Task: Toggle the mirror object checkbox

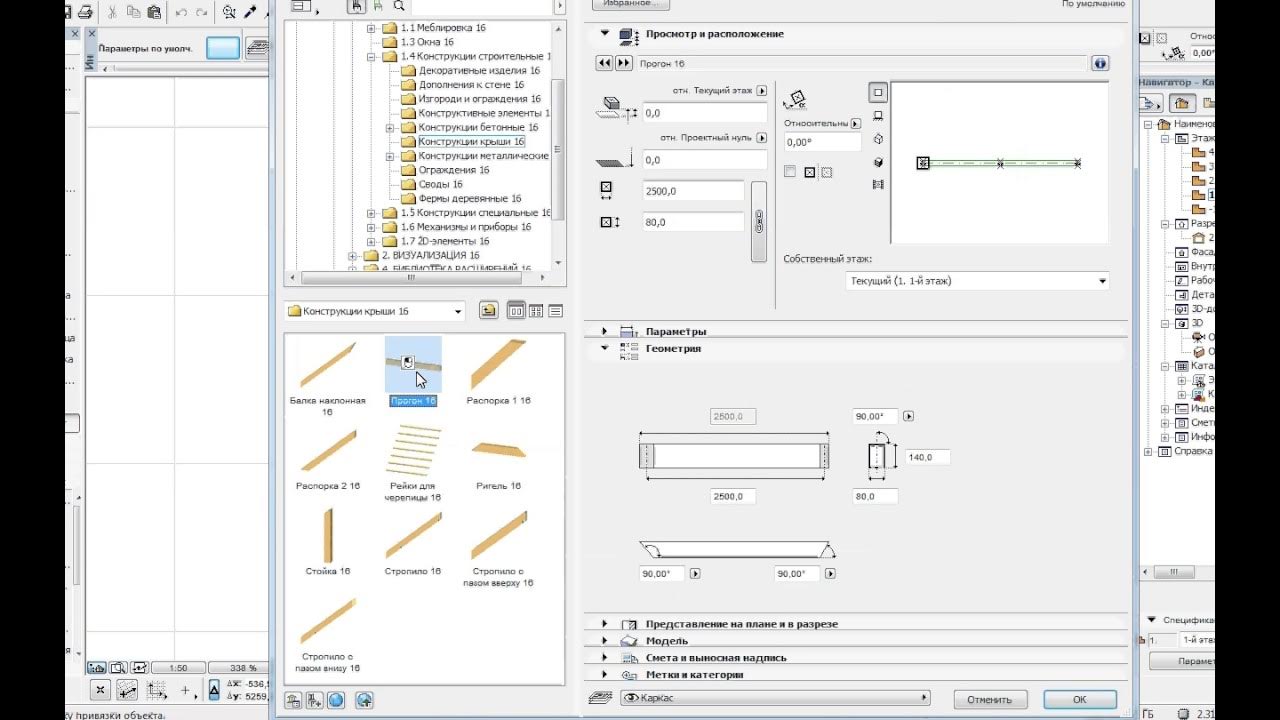Action: click(x=790, y=172)
